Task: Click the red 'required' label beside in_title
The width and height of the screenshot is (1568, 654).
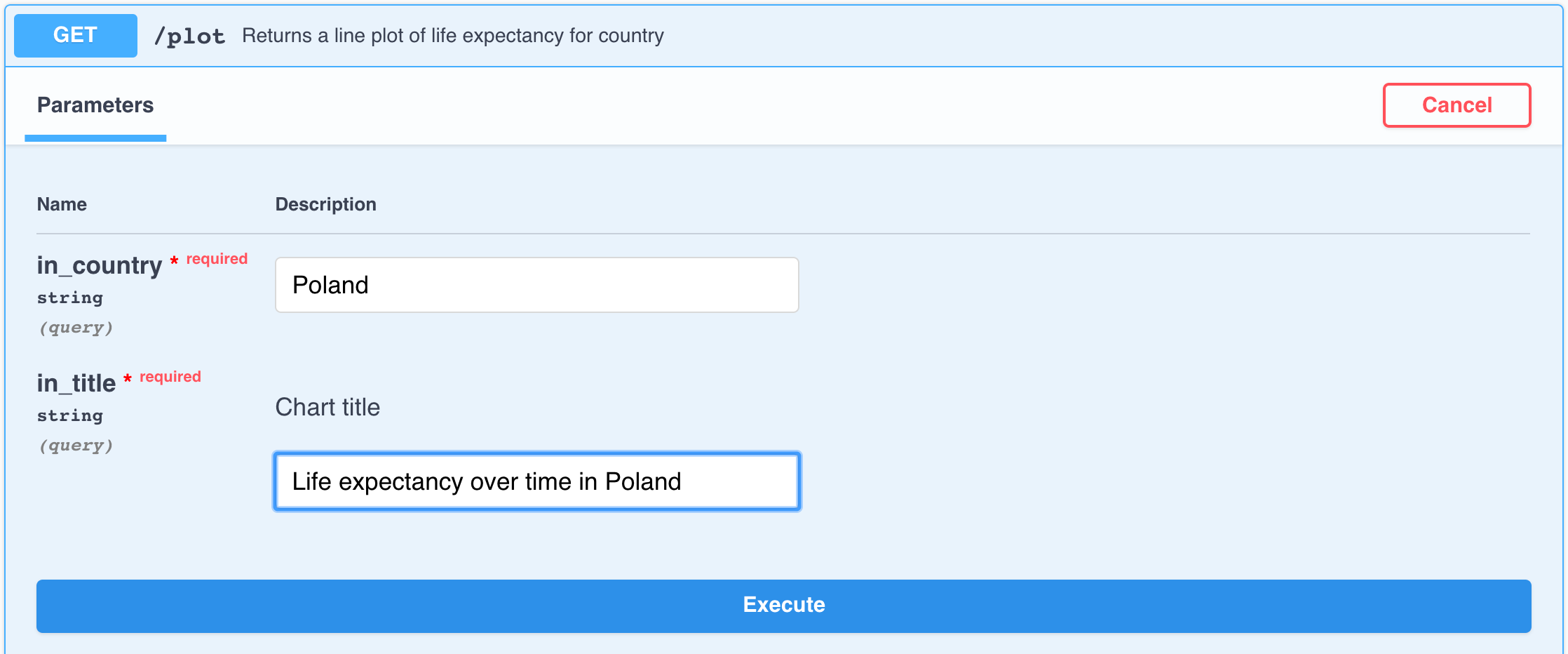Action: point(170,377)
